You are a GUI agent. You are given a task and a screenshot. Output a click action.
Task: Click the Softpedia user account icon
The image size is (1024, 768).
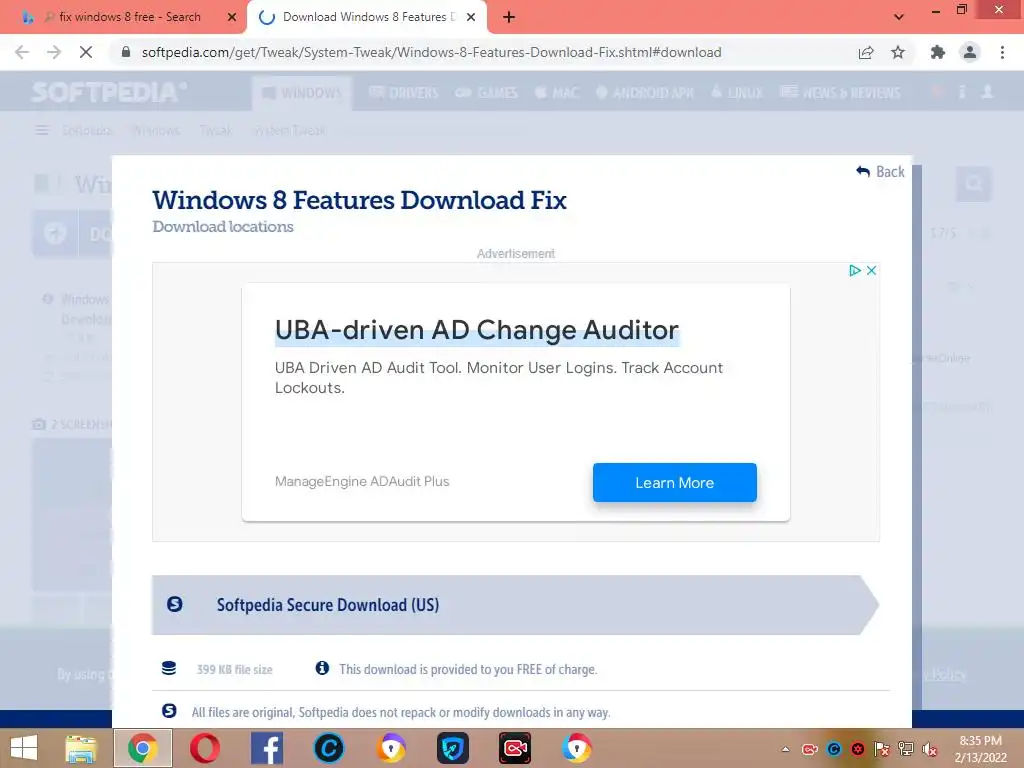(987, 92)
